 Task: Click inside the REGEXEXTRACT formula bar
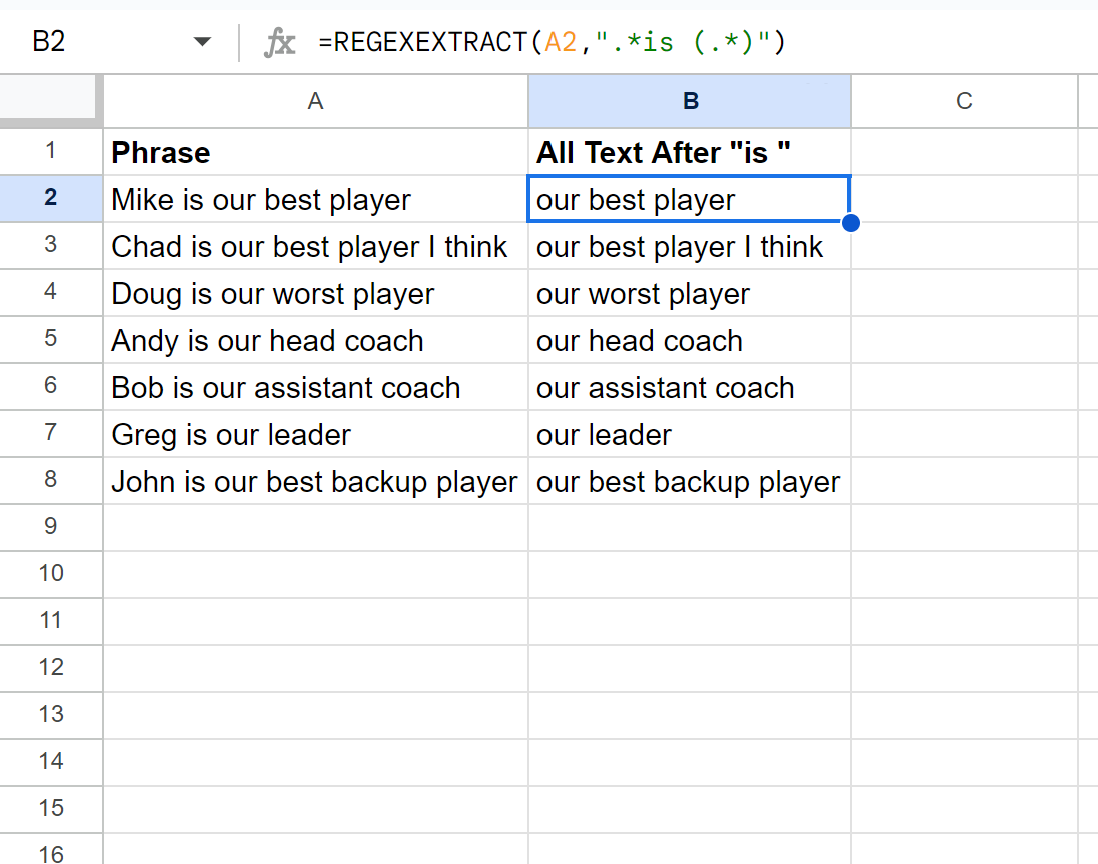(x=600, y=43)
